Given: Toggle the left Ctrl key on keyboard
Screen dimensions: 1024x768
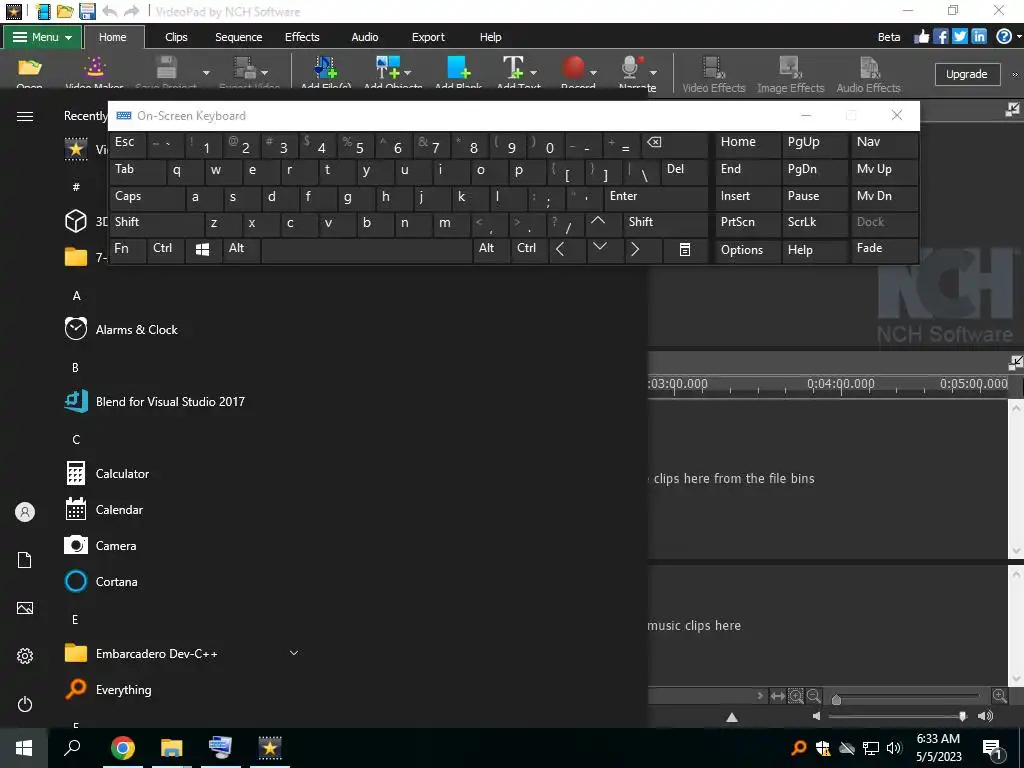Looking at the screenshot, I should (165, 249).
